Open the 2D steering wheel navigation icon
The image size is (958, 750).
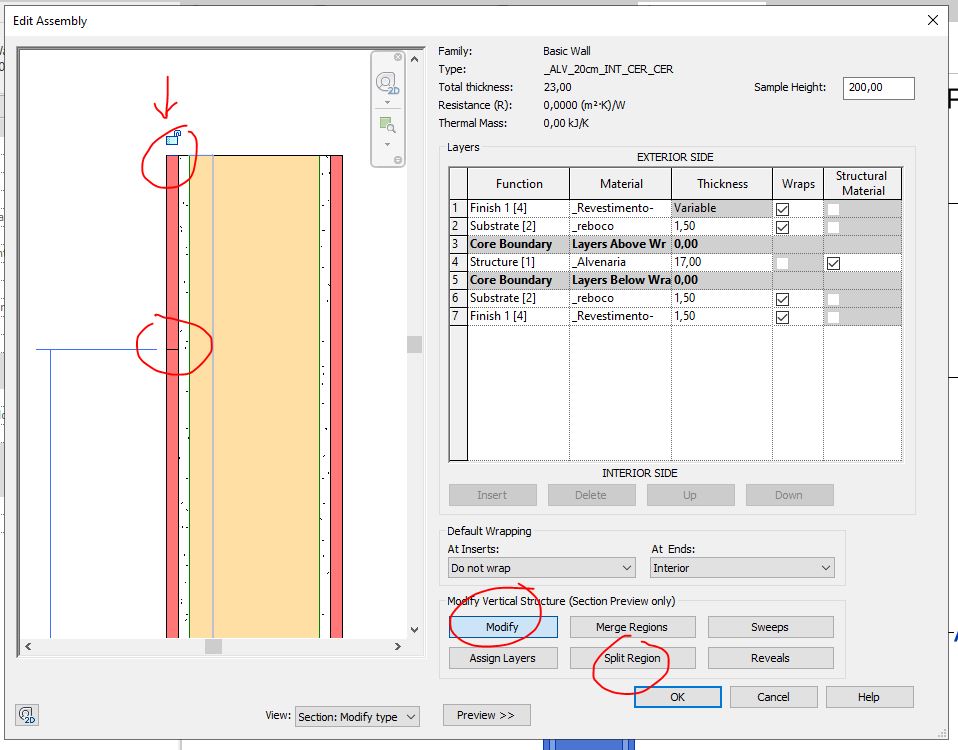click(387, 83)
